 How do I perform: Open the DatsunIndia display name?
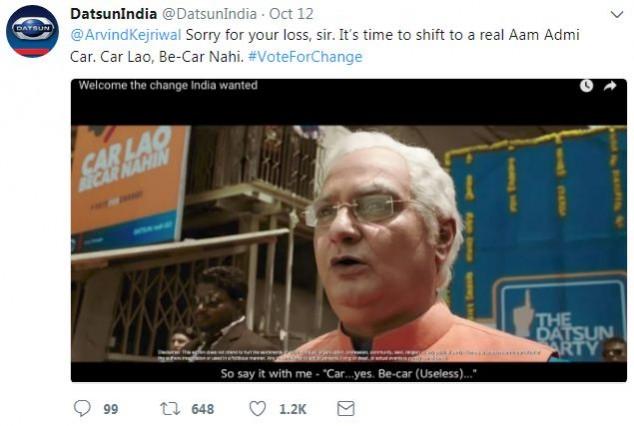pos(114,14)
